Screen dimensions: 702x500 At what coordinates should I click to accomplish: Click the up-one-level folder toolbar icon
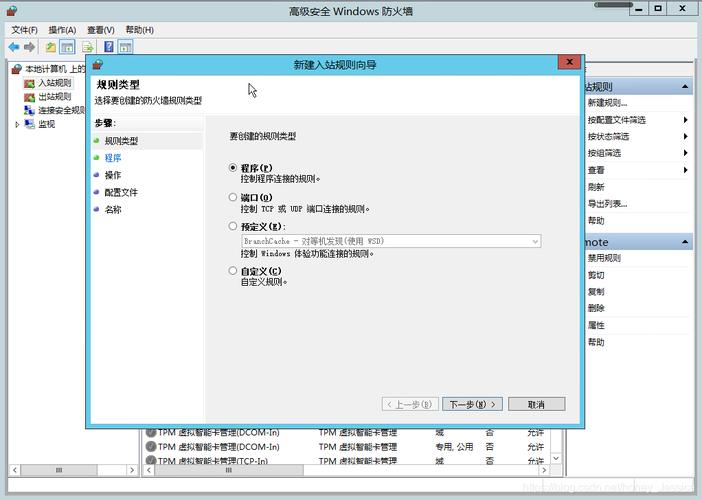pos(51,47)
